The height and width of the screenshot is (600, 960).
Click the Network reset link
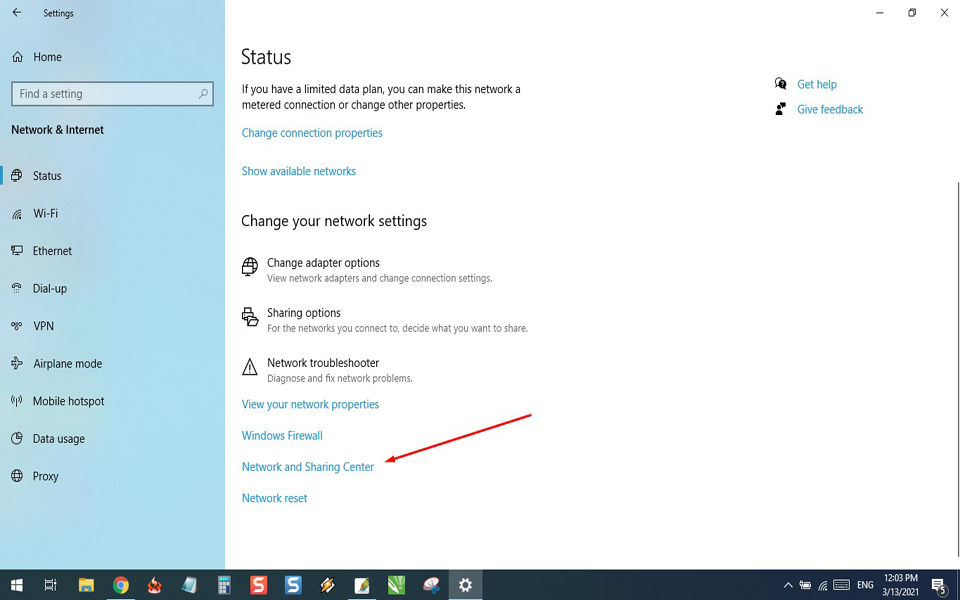tap(274, 498)
